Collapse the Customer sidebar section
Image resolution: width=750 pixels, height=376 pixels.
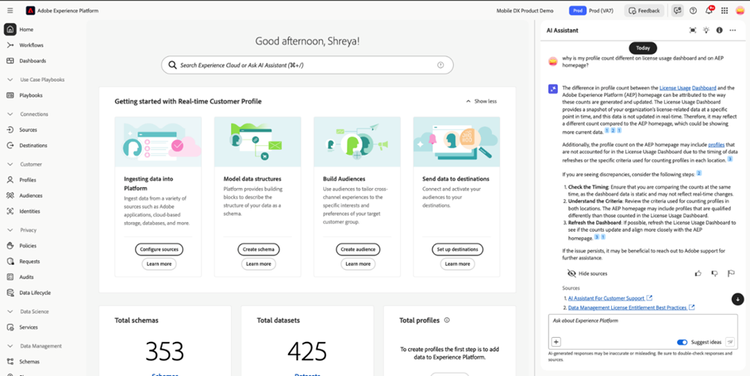(10, 164)
